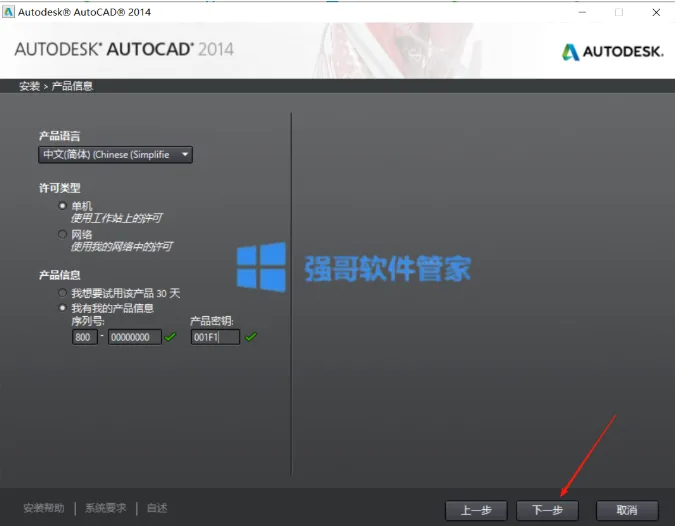This screenshot has height=526, width=675.
Task: Click the 使用工作站上的许可 description text
Action: coord(117,218)
